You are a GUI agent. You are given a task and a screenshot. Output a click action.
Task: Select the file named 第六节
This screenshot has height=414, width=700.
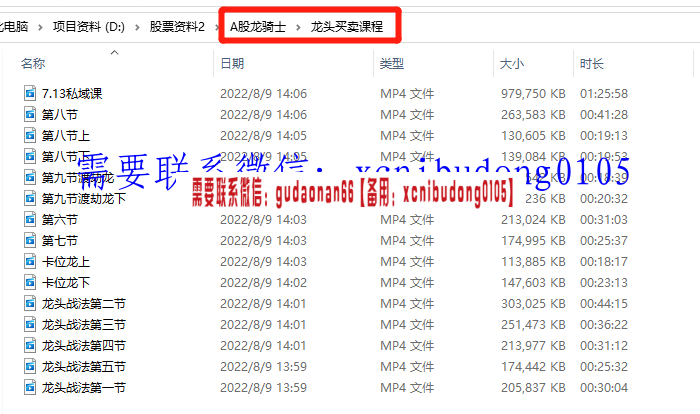pyautogui.click(x=60, y=219)
